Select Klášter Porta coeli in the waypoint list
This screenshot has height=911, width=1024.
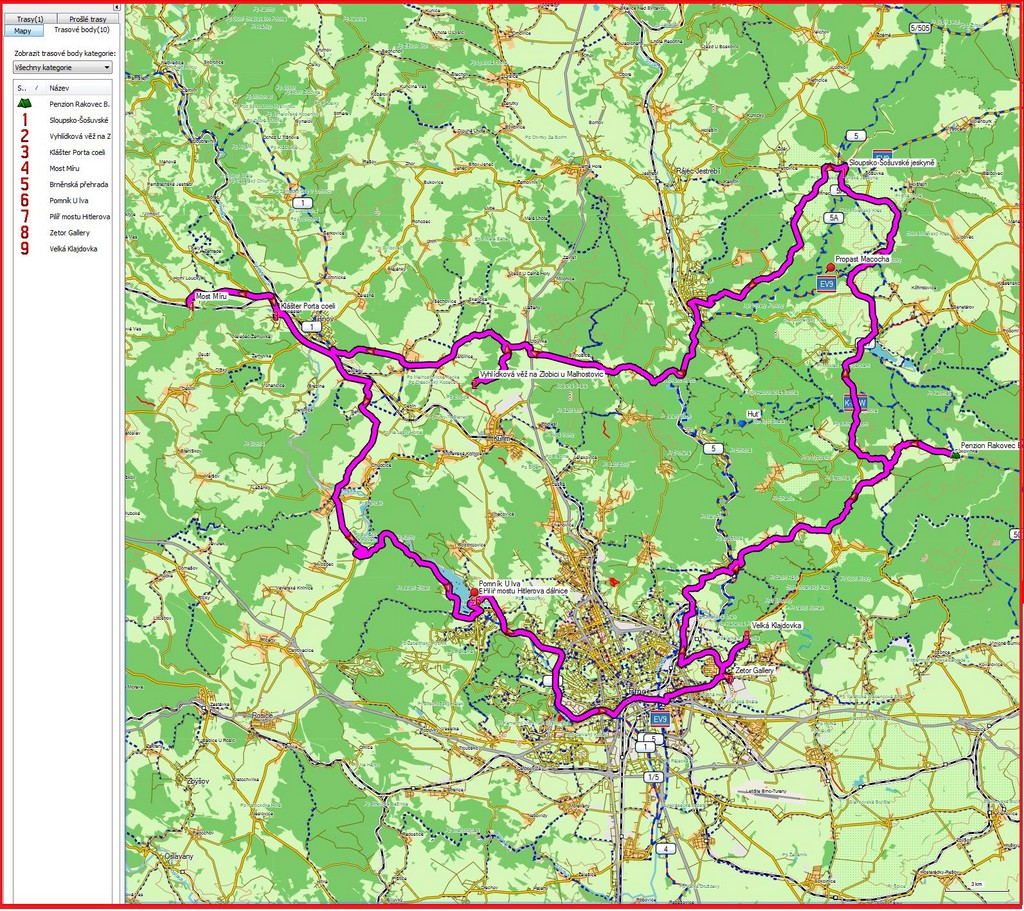coord(77,152)
